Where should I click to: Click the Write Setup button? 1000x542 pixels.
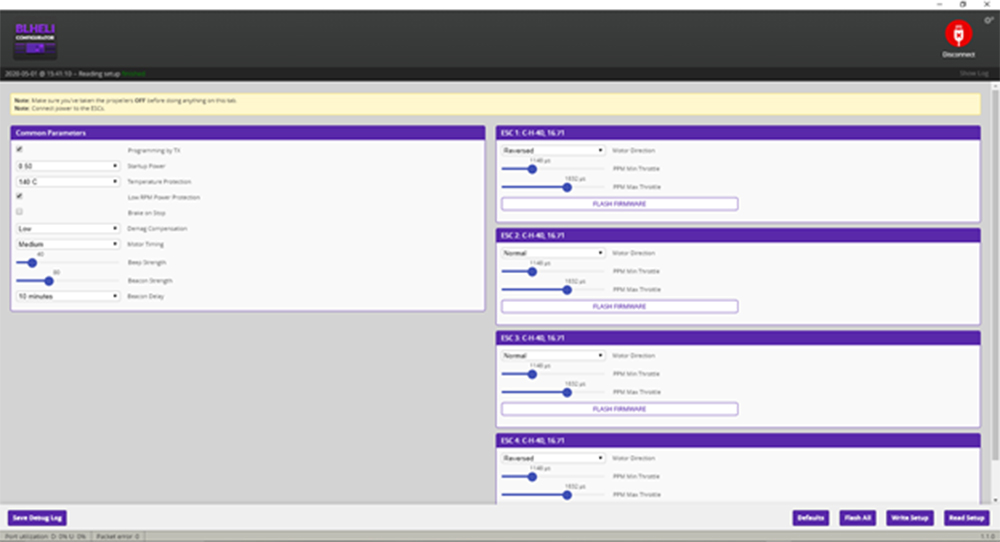(x=910, y=518)
